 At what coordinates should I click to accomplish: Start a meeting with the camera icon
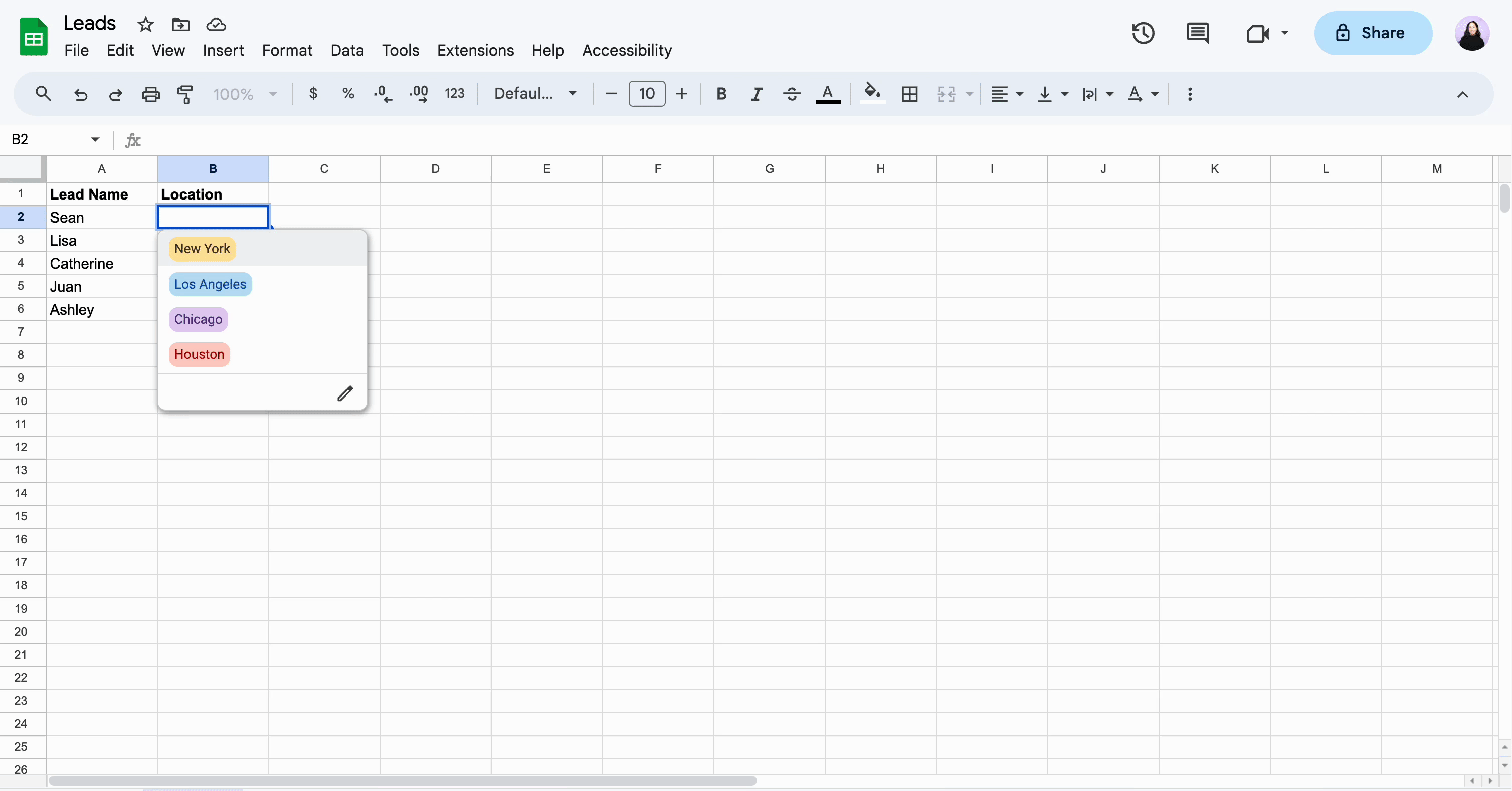point(1257,33)
